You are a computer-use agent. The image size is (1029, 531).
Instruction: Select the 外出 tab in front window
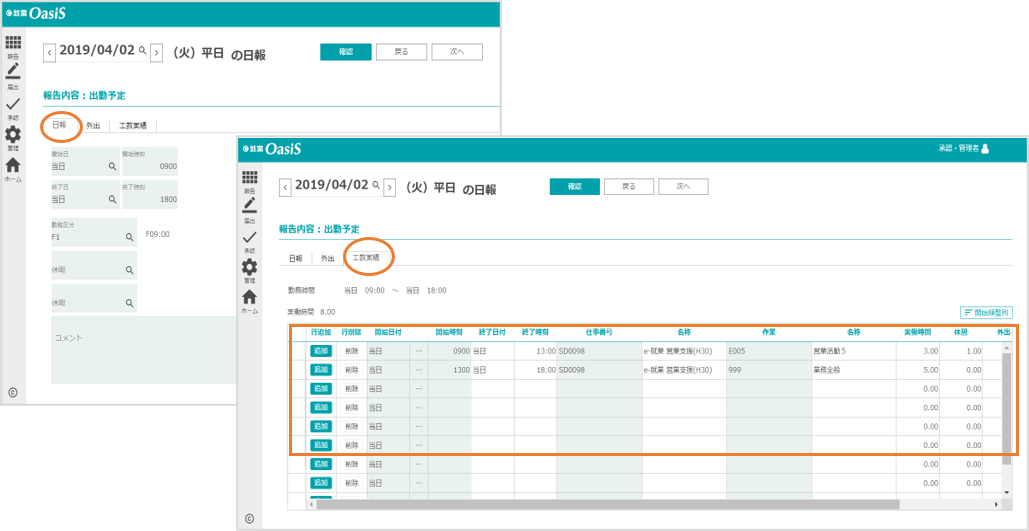pos(327,258)
